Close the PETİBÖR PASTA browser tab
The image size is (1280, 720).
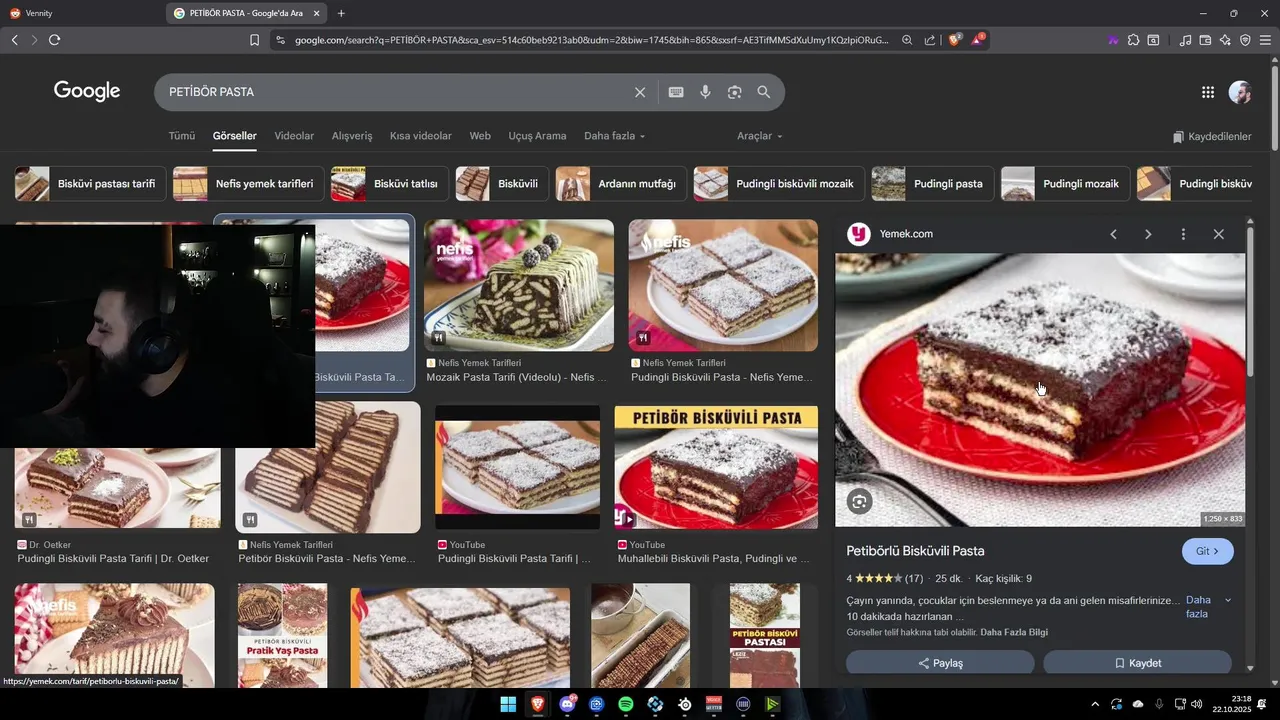(316, 13)
